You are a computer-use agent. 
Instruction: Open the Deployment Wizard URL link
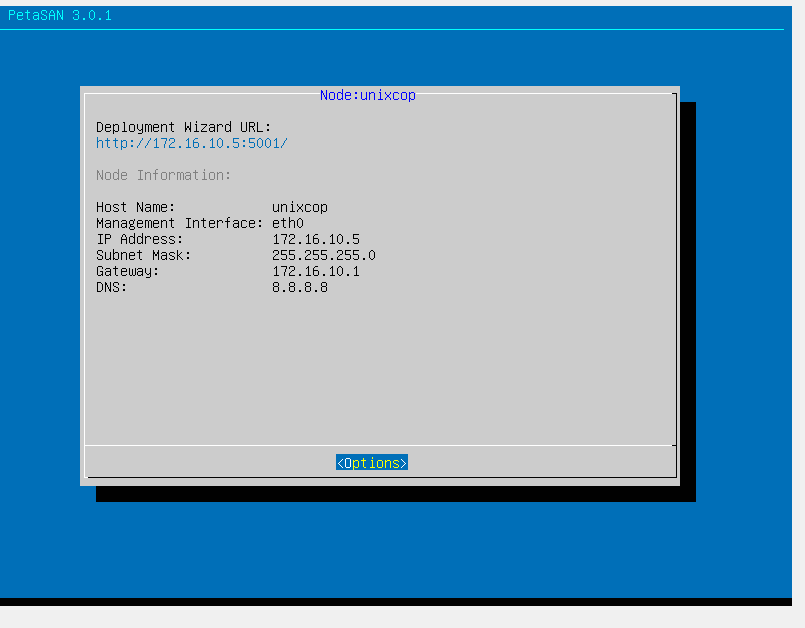(x=191, y=143)
